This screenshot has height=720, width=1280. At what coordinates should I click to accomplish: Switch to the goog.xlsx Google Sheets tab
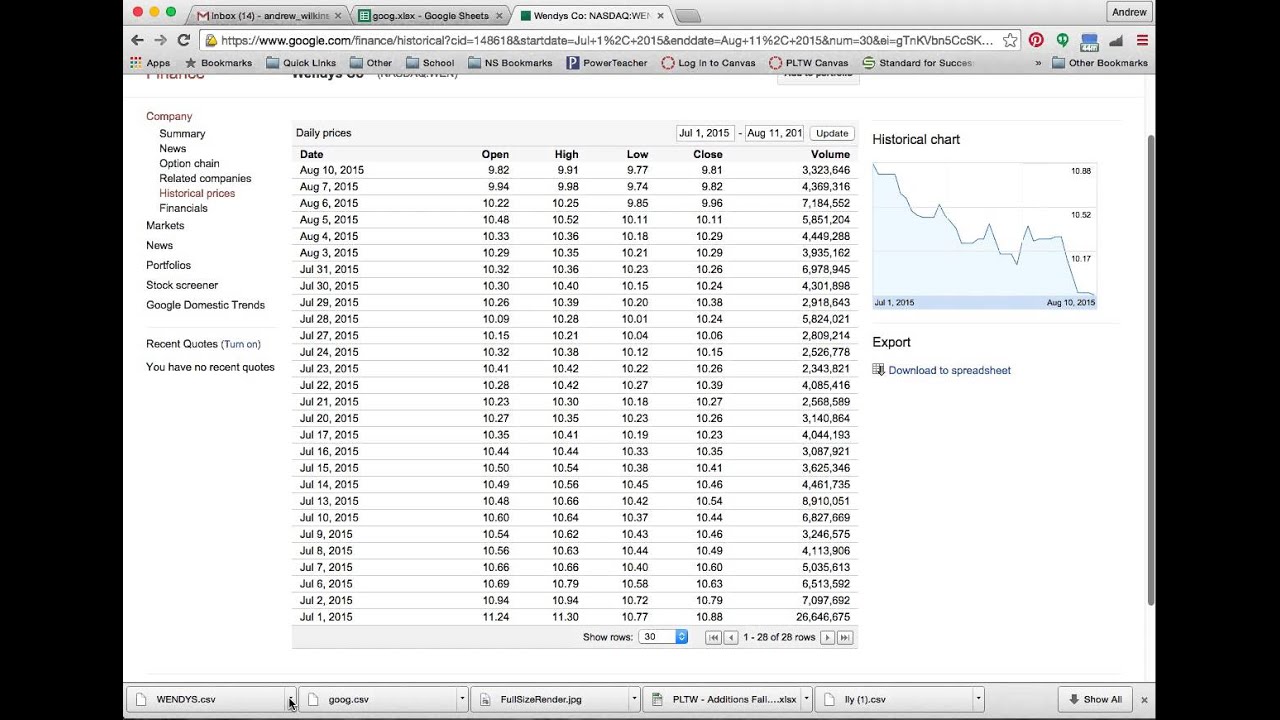[x=430, y=15]
